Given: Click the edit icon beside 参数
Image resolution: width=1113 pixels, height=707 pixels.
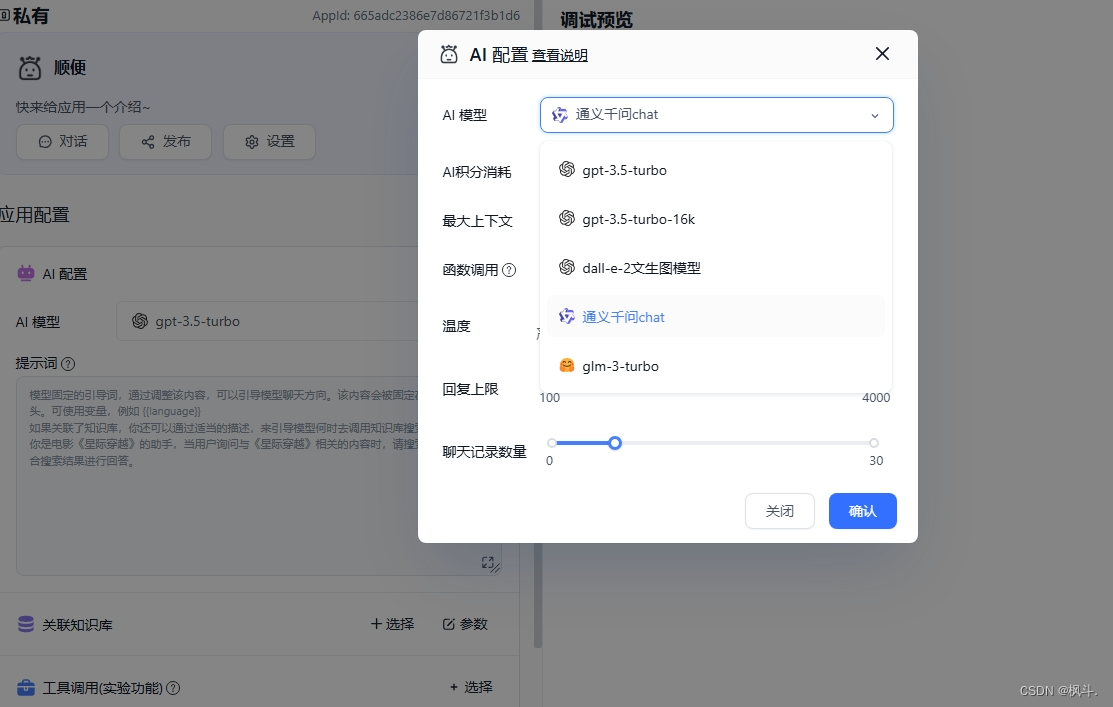Looking at the screenshot, I should (x=449, y=624).
